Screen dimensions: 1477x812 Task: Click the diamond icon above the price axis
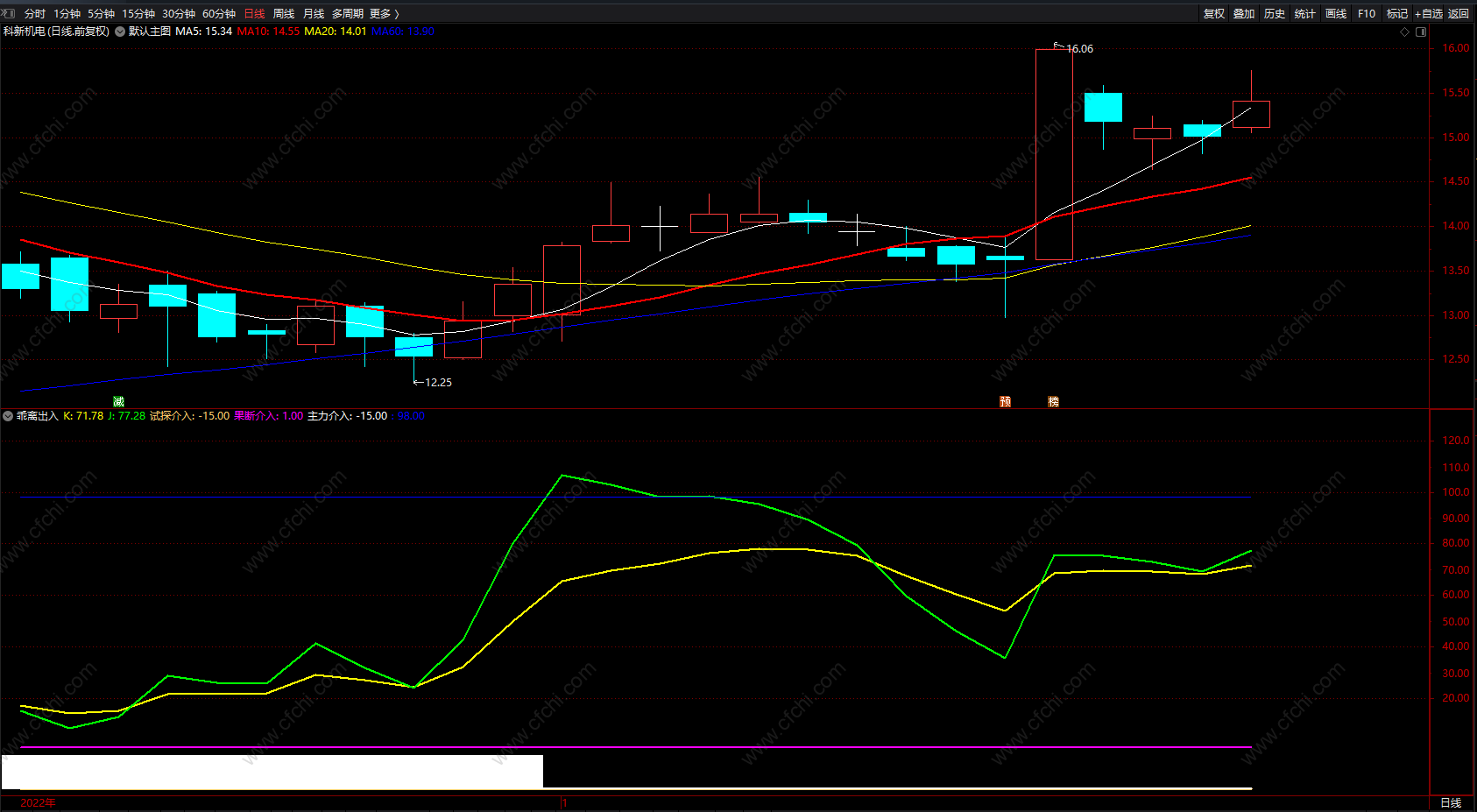click(x=1405, y=32)
